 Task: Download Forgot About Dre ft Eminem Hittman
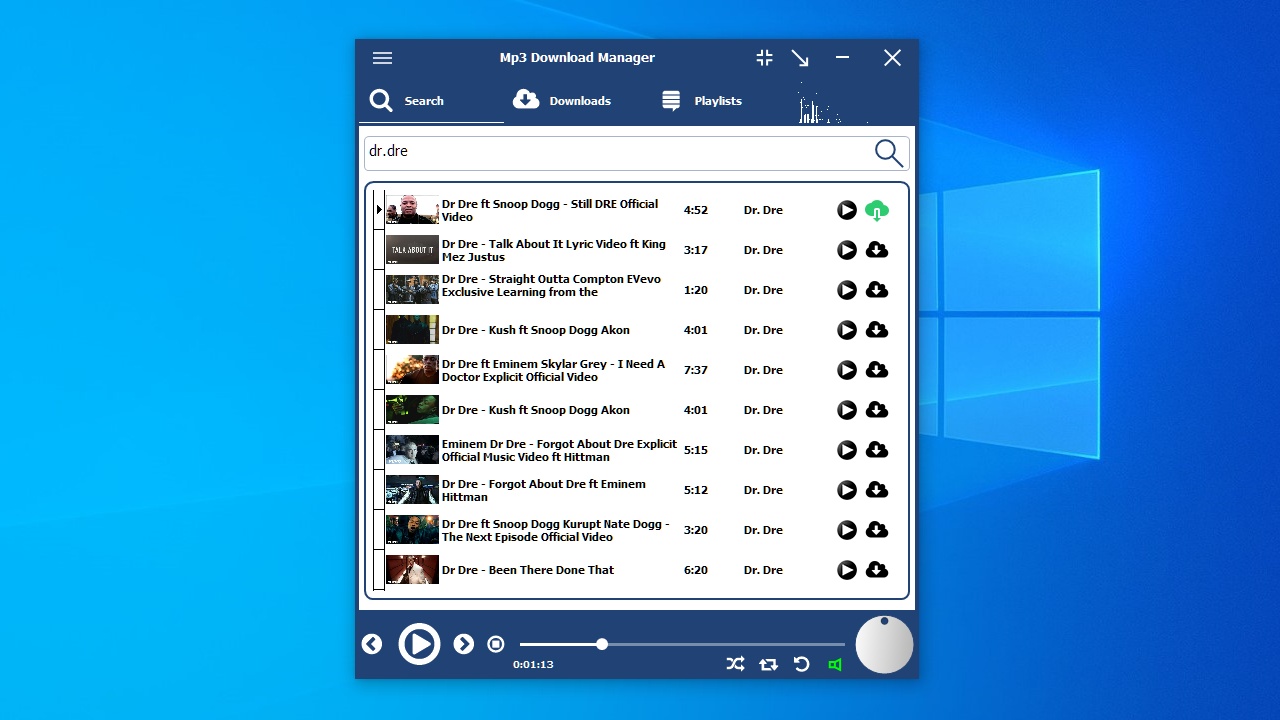pos(877,490)
